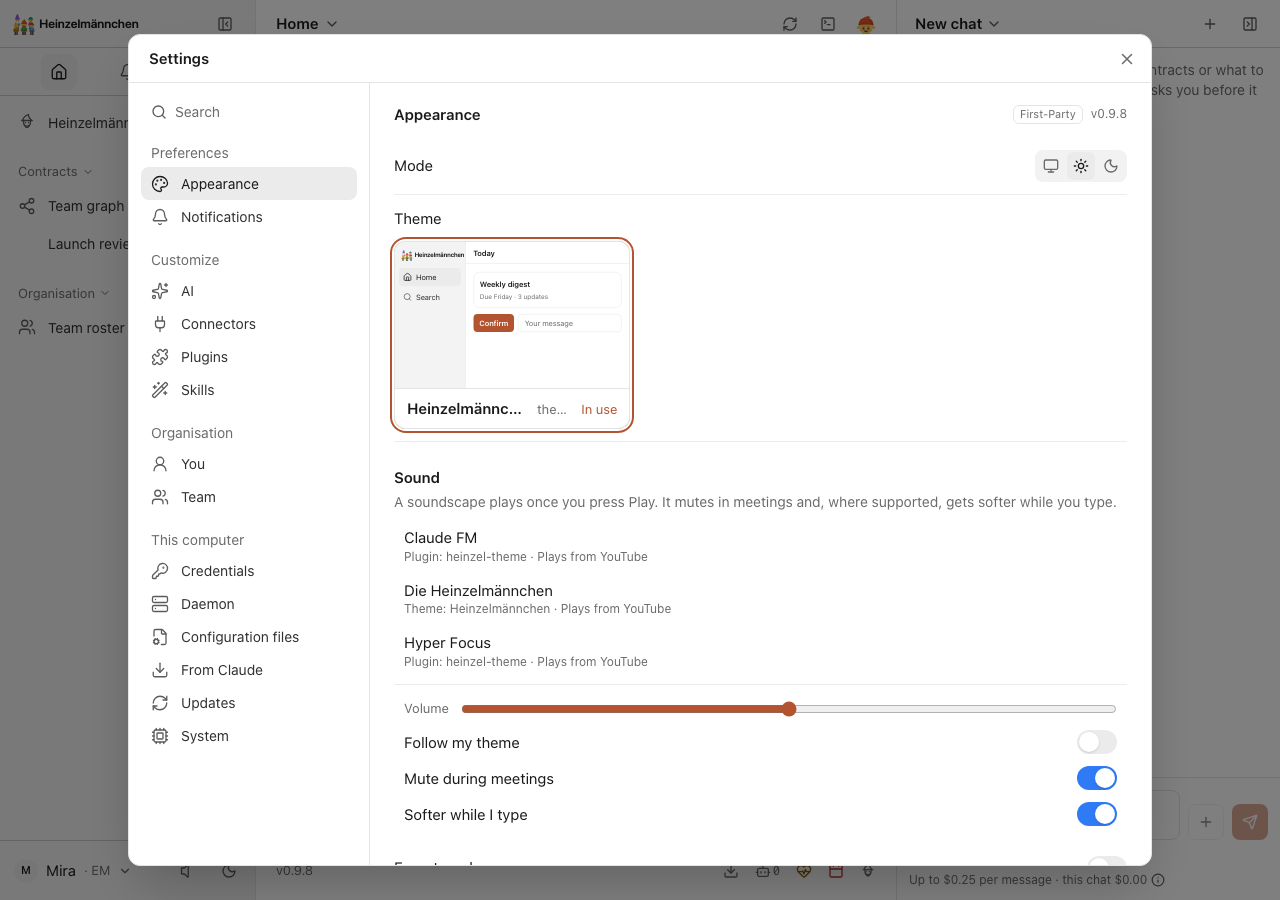Click the moon icon next to the speaker
1280x900 pixels.
click(x=229, y=871)
